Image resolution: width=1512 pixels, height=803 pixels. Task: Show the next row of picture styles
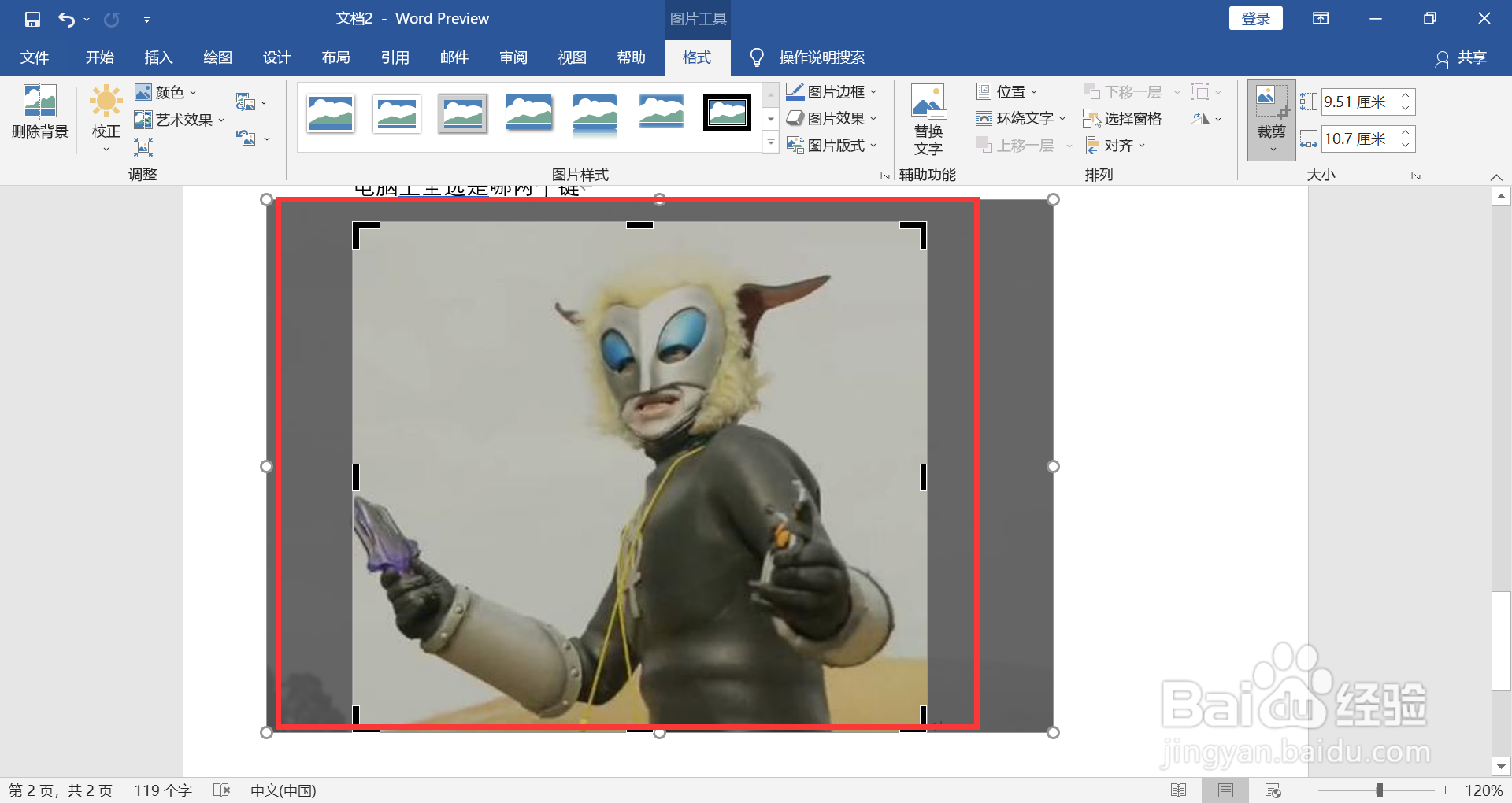point(772,119)
